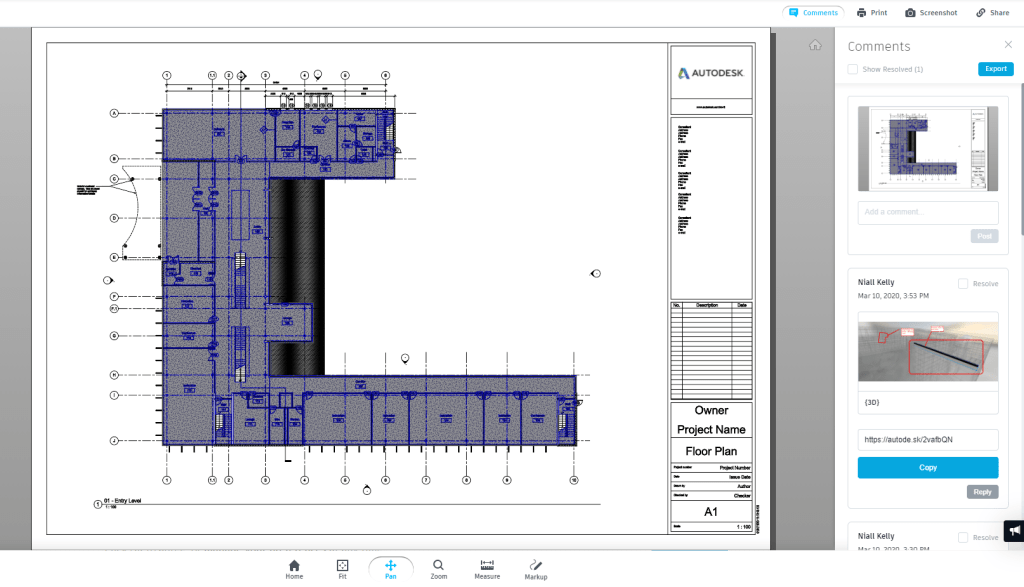Screen dimensions: 1024x587
Task: Reply to Niall Kelly's comment
Action: pos(981,491)
